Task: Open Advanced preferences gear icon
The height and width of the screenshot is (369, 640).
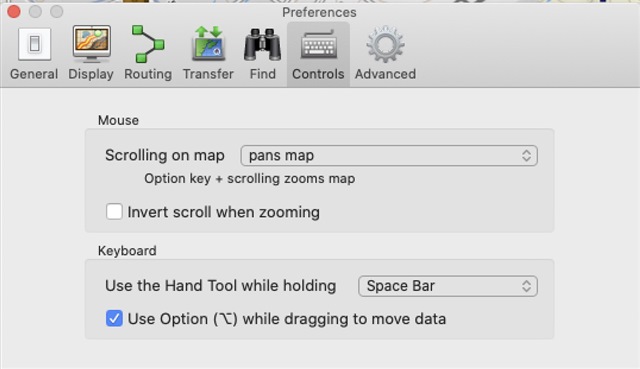Action: (x=385, y=44)
